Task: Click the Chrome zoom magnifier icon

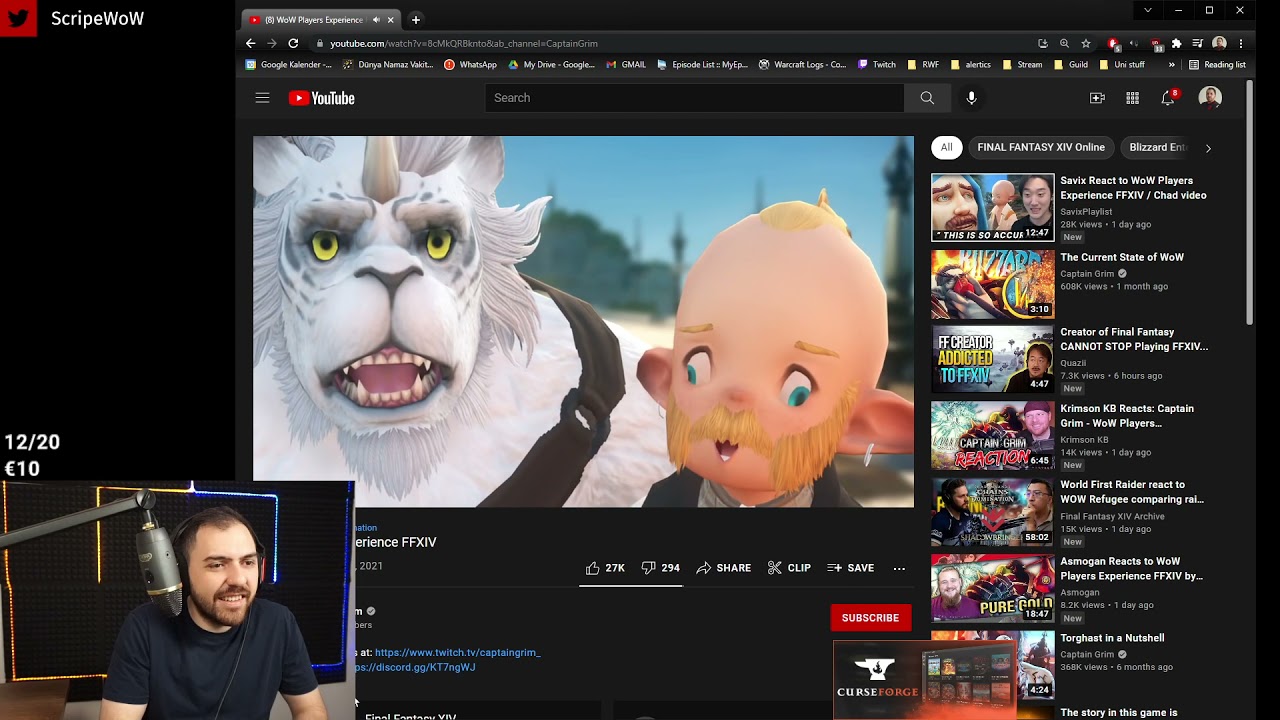Action: (1064, 43)
